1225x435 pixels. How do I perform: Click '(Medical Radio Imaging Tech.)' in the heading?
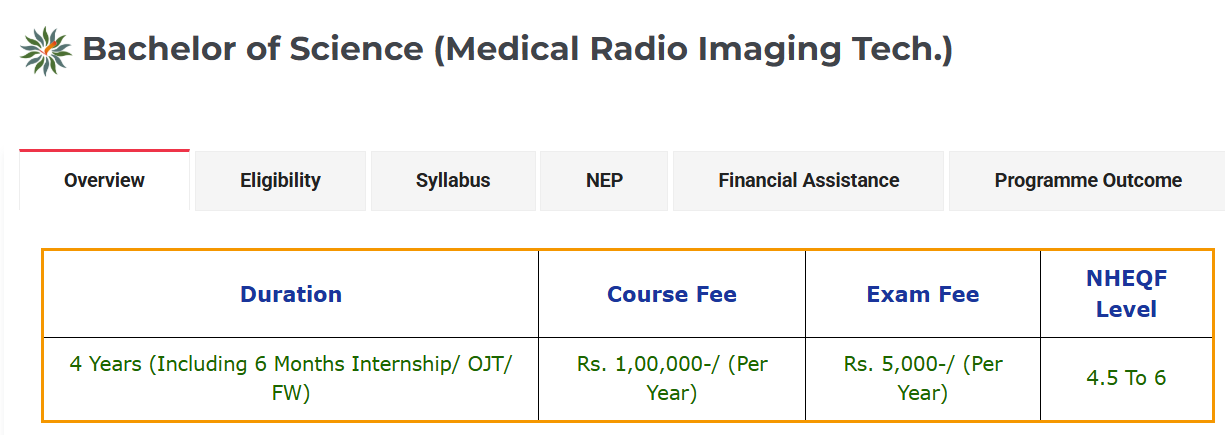692,49
